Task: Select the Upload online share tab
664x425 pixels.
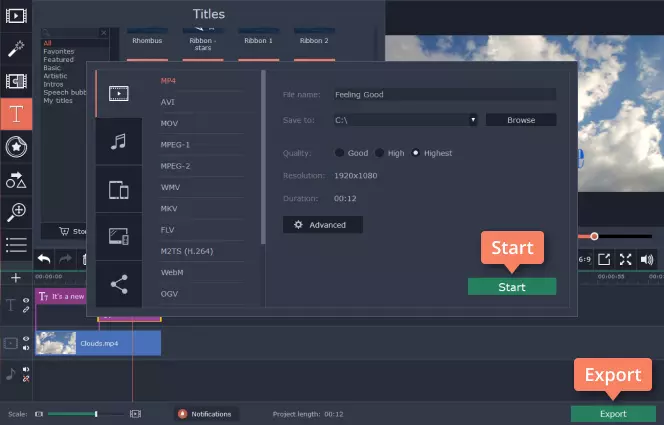Action: pos(119,284)
